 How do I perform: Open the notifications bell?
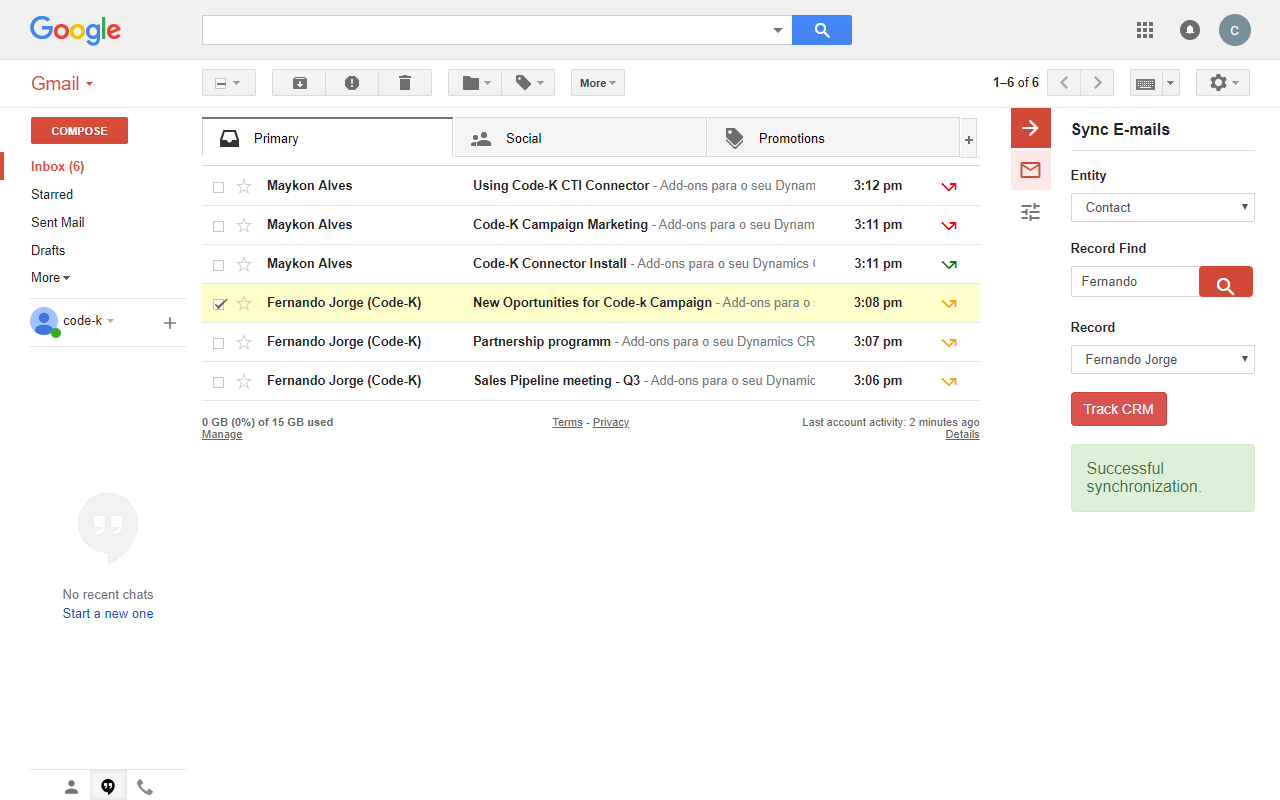coord(1190,30)
